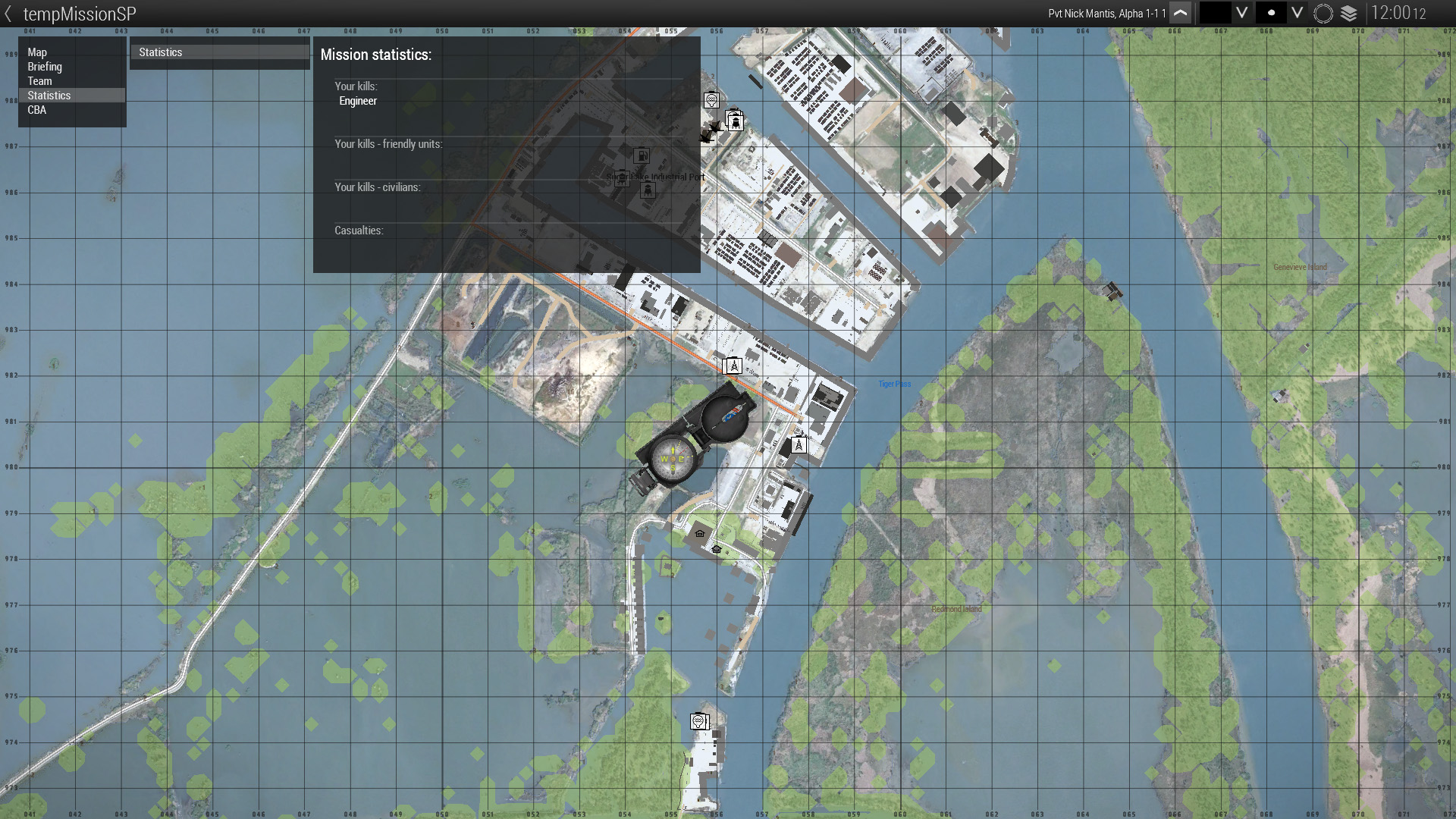Click the Engineer entry under Your kills

coord(358,101)
